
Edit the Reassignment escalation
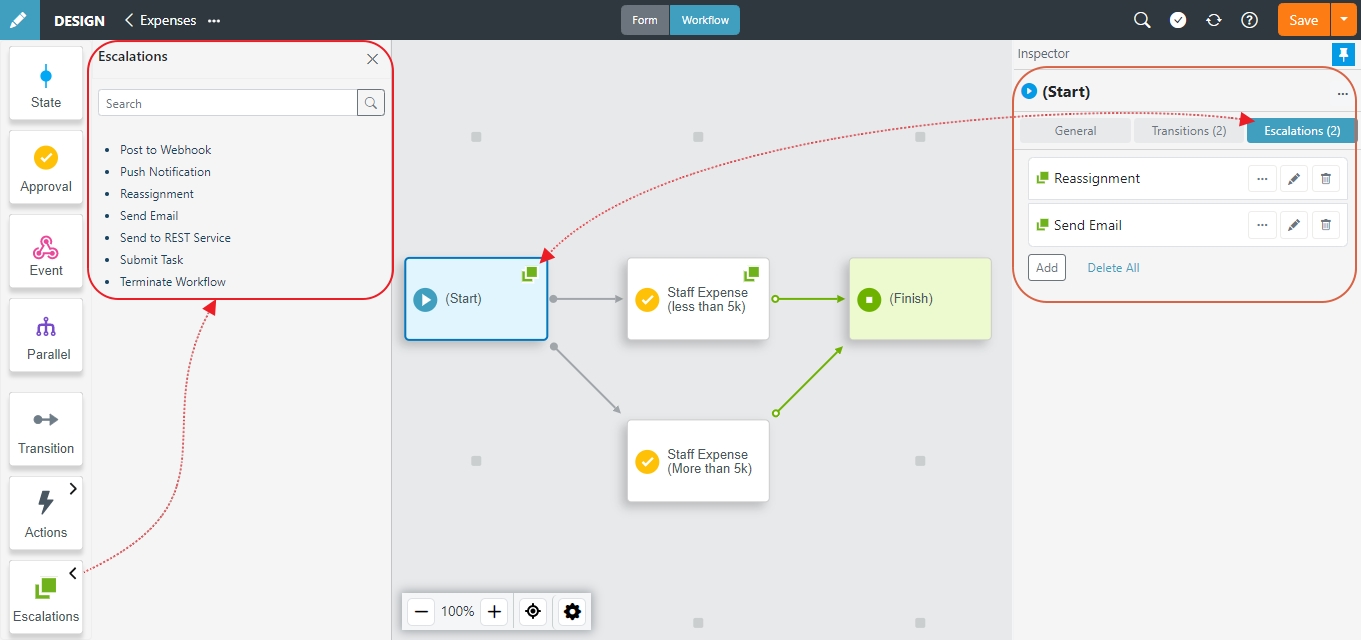(1294, 179)
